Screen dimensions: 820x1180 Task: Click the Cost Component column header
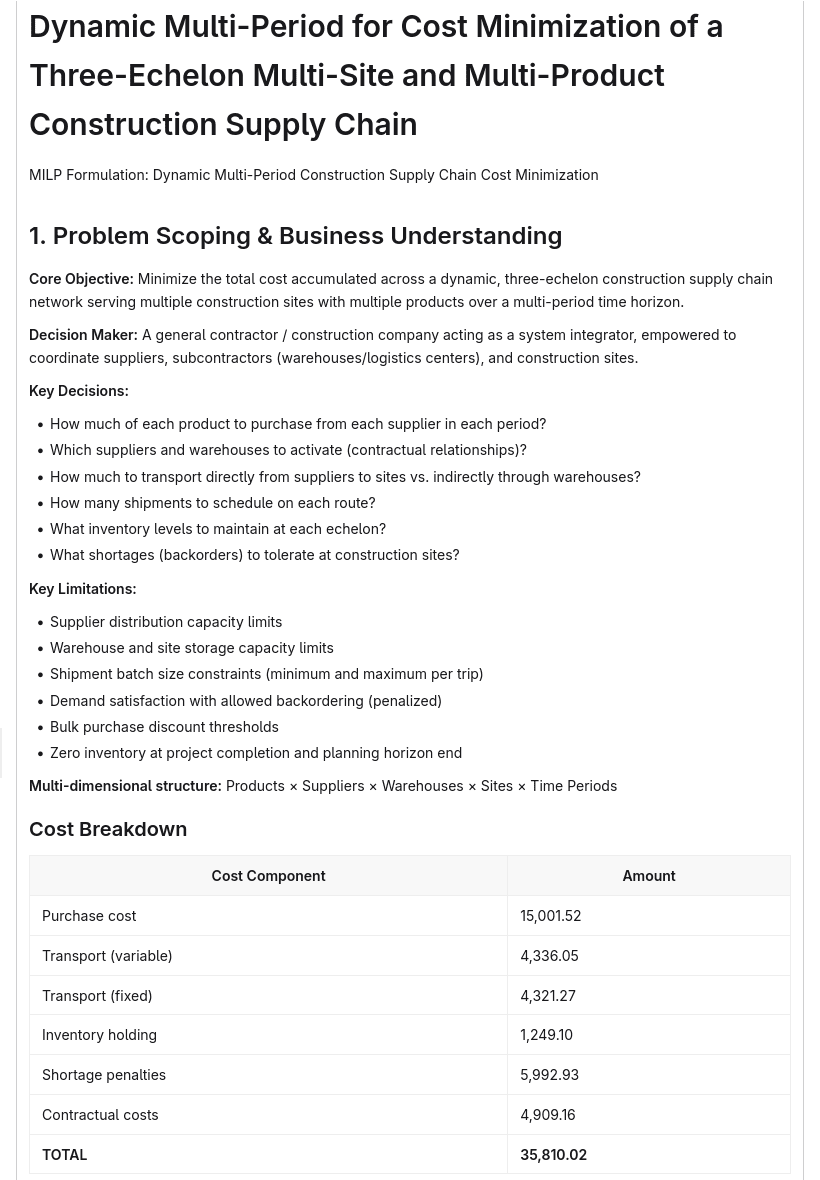point(269,876)
